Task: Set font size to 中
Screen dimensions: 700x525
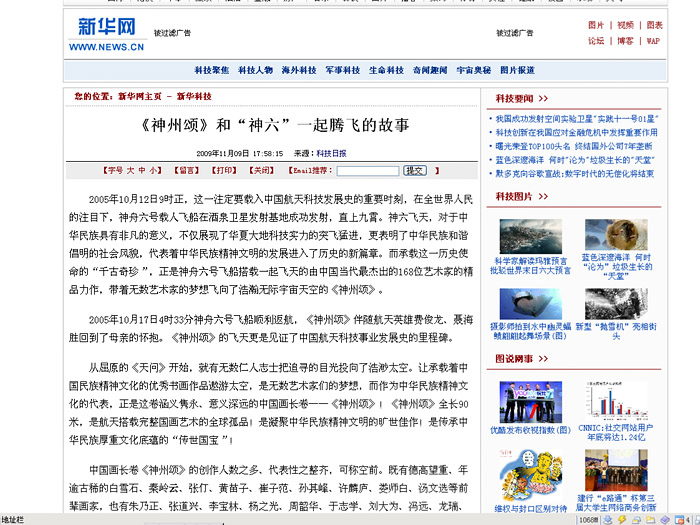Action: pos(142,171)
